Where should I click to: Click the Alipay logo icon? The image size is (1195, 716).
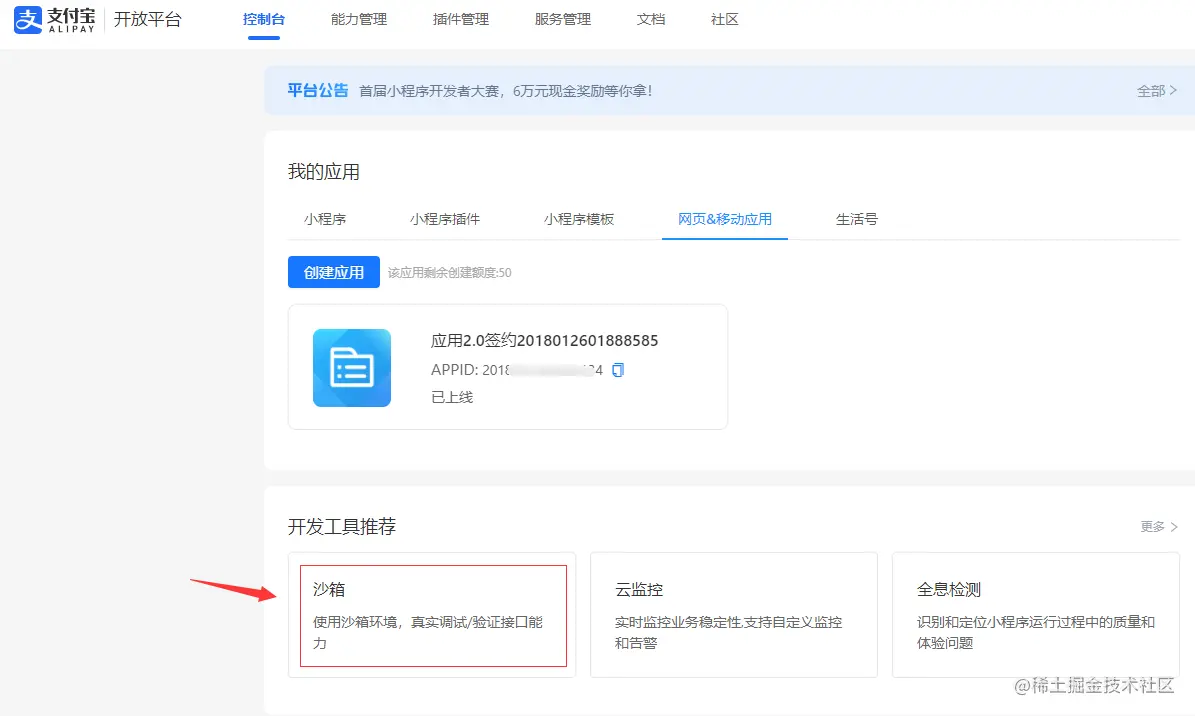tap(28, 19)
